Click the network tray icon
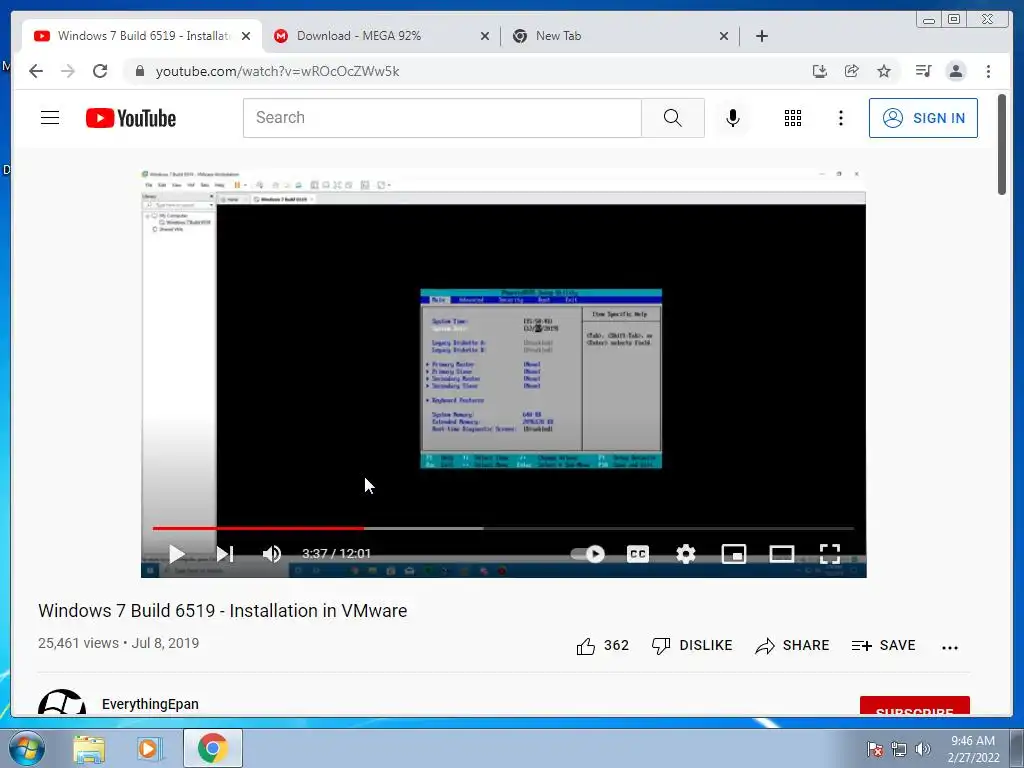The width and height of the screenshot is (1024, 768). click(x=899, y=749)
